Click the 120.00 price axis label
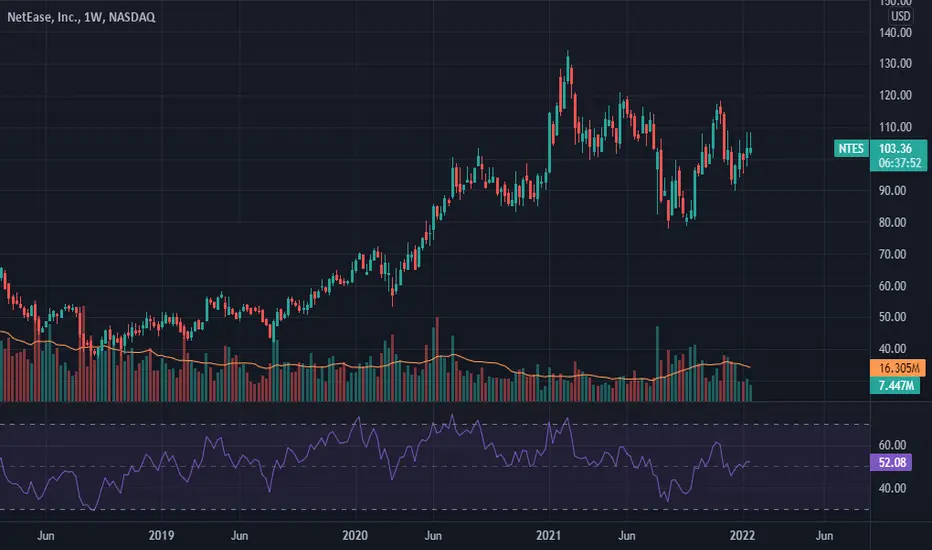 pos(895,95)
